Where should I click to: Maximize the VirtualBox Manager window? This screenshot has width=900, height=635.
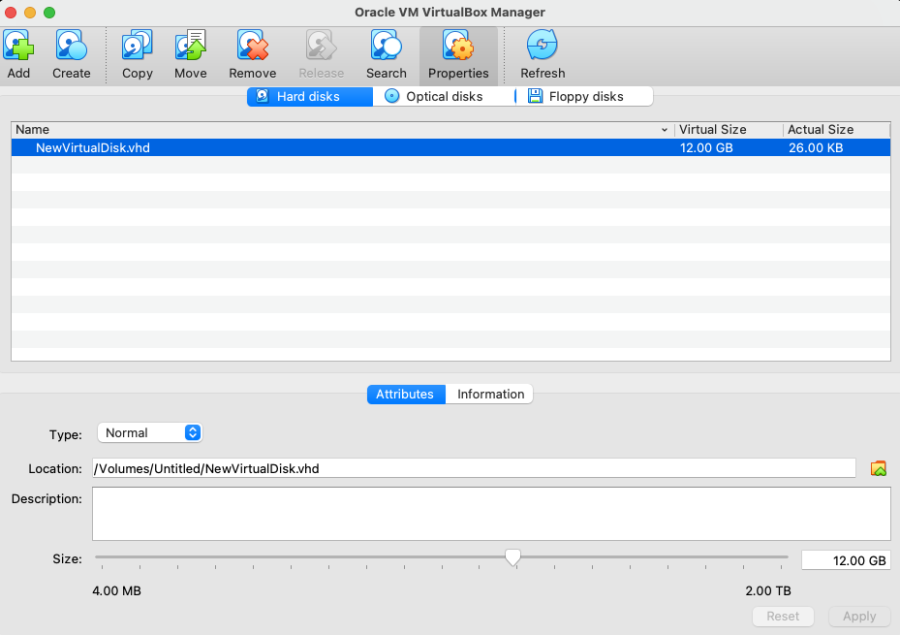[x=49, y=12]
